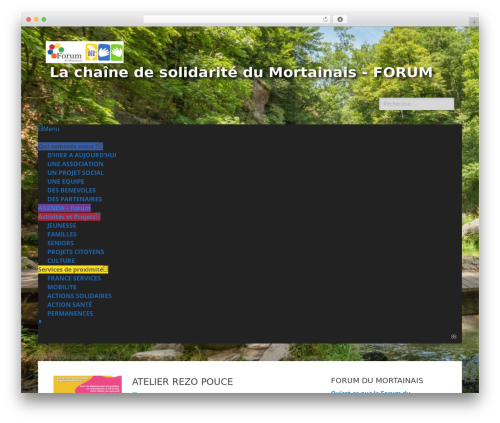Visit the SENIORS section
The width and height of the screenshot is (500, 423).
click(x=61, y=243)
